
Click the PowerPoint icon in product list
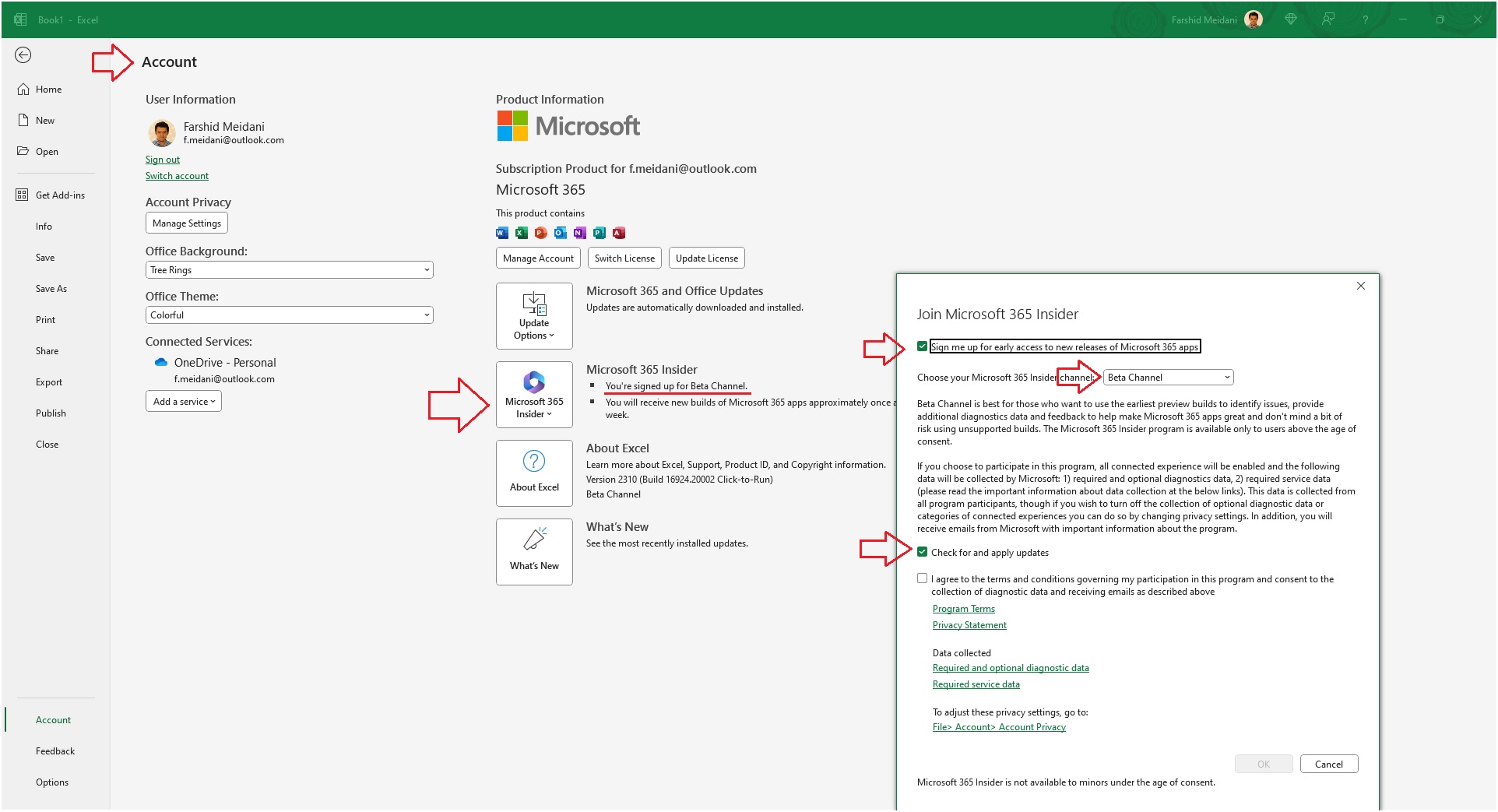click(541, 233)
